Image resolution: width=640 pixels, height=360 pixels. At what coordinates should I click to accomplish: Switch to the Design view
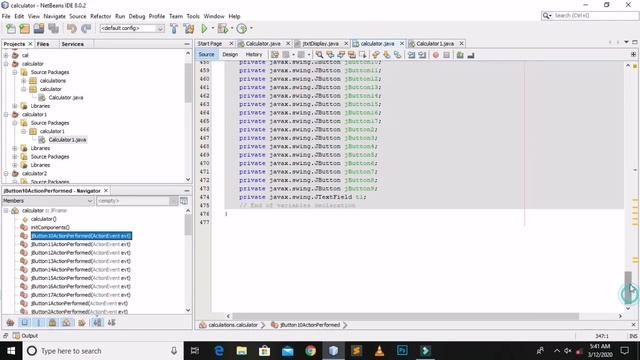click(230, 54)
